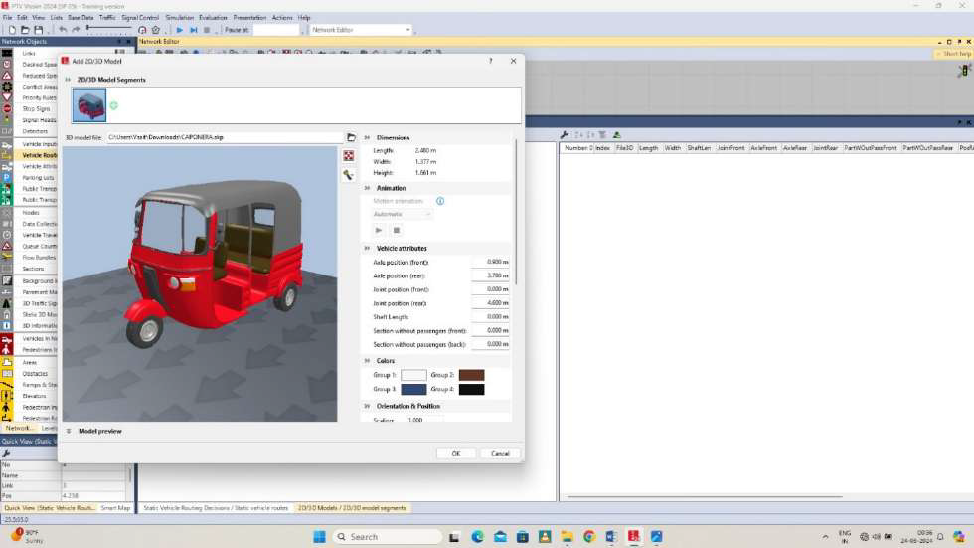Image resolution: width=974 pixels, height=548 pixels.
Task: Expand the Model preview section
Action: click(x=69, y=431)
